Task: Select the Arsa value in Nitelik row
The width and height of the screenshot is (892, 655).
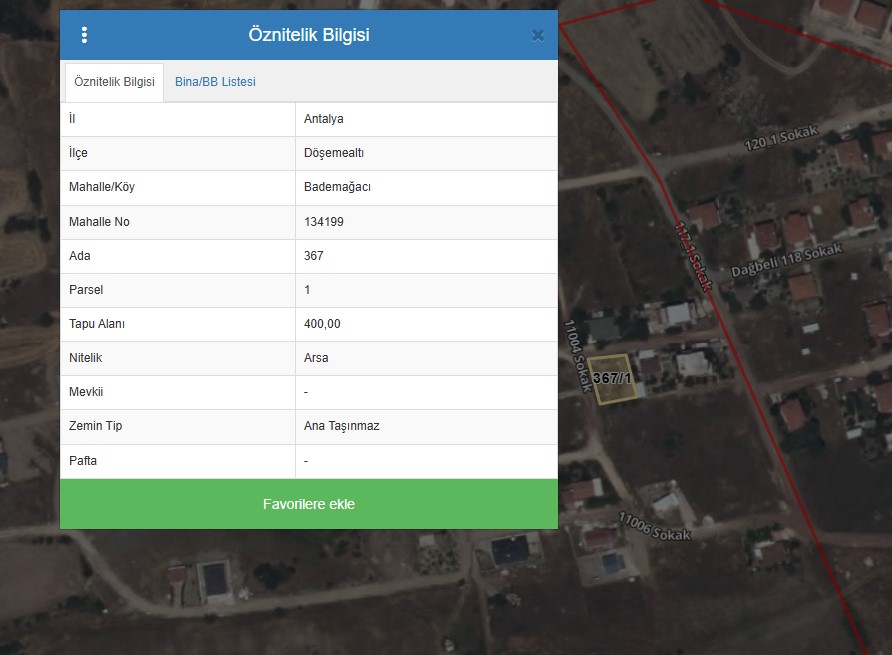Action: tap(316, 358)
